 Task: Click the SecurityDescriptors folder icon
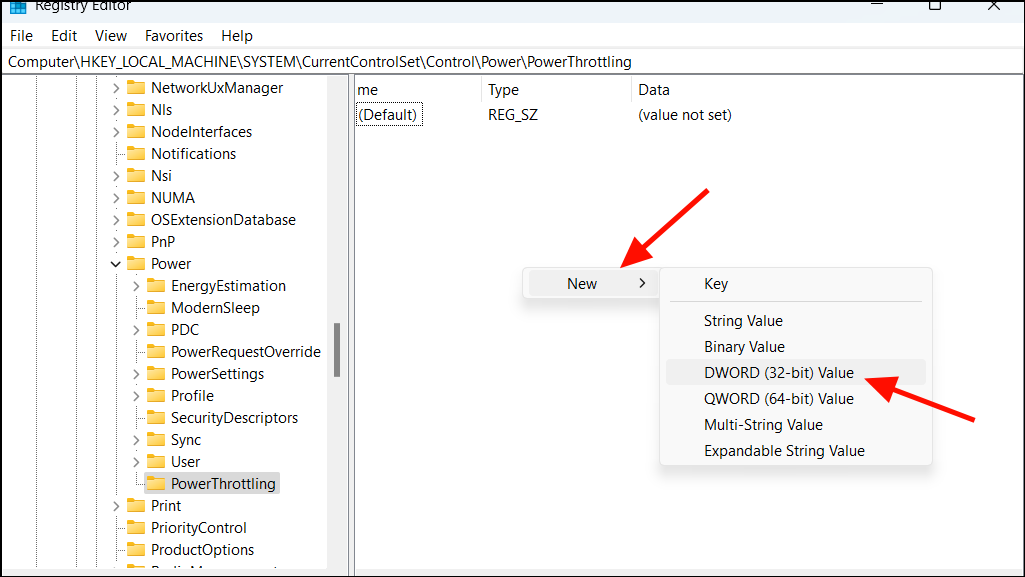tap(156, 418)
